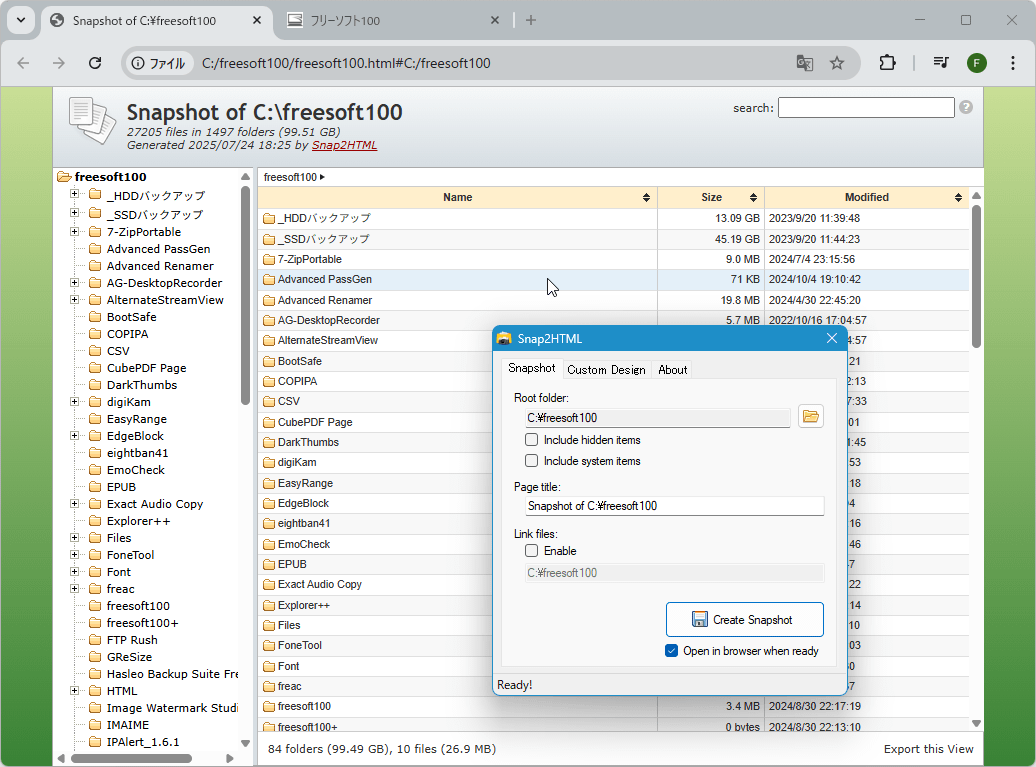Image resolution: width=1036 pixels, height=767 pixels.
Task: Switch to the Custom Design tab
Action: pyautogui.click(x=606, y=370)
